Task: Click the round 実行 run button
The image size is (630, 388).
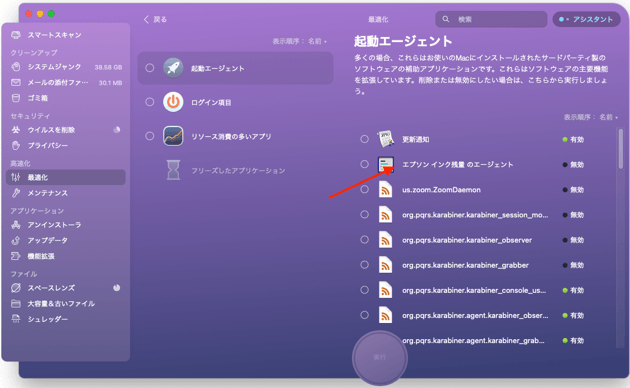Action: pos(380,357)
